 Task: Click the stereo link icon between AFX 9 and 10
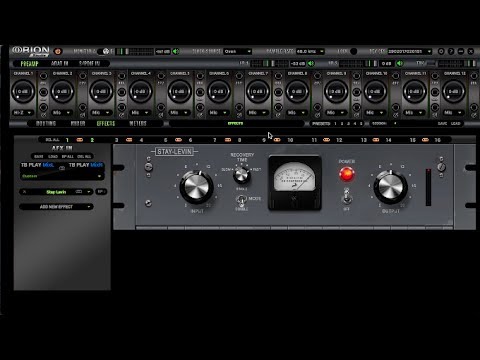coord(277,140)
